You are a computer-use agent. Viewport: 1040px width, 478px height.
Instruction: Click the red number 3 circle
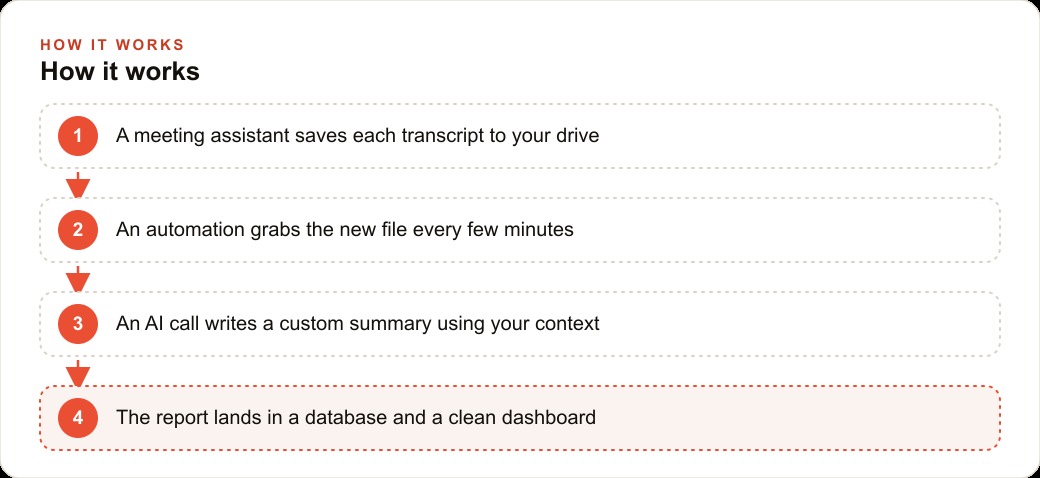[78, 324]
